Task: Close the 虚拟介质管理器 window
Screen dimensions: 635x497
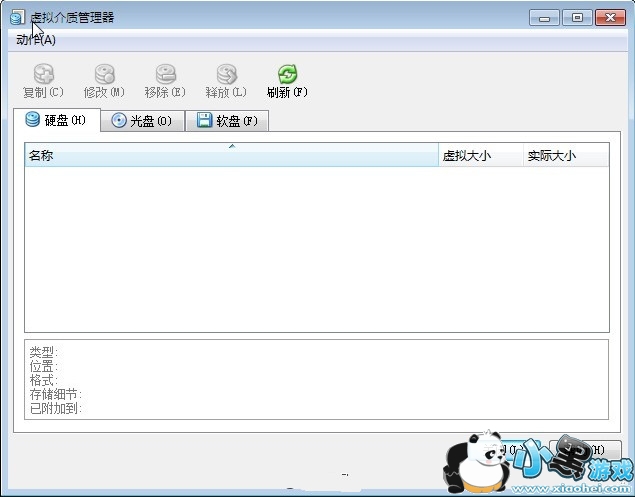Action: point(610,18)
